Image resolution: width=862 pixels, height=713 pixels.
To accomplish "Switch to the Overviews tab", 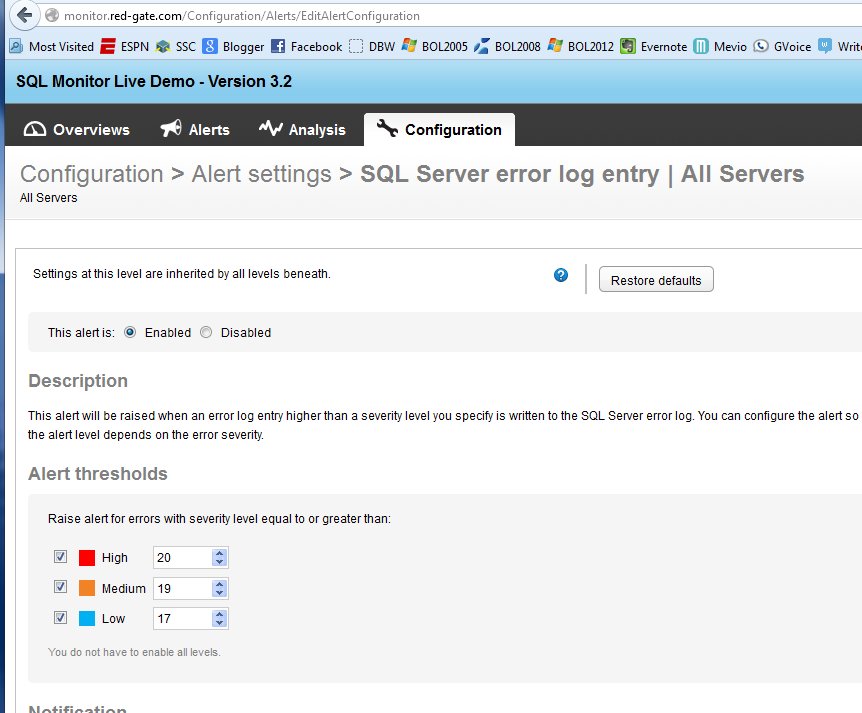I will (76, 130).
